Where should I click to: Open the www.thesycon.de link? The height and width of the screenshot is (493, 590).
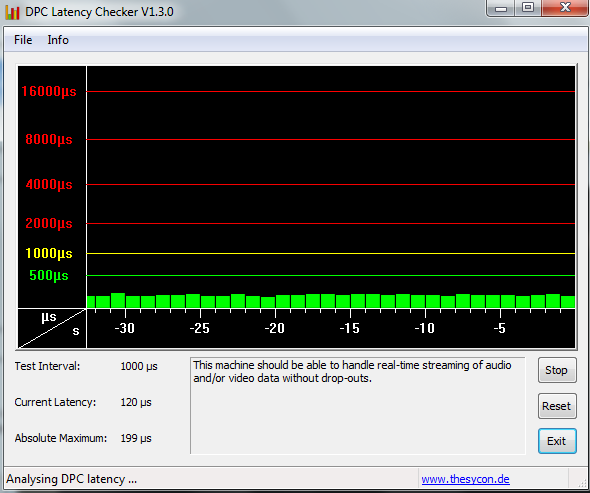(465, 479)
